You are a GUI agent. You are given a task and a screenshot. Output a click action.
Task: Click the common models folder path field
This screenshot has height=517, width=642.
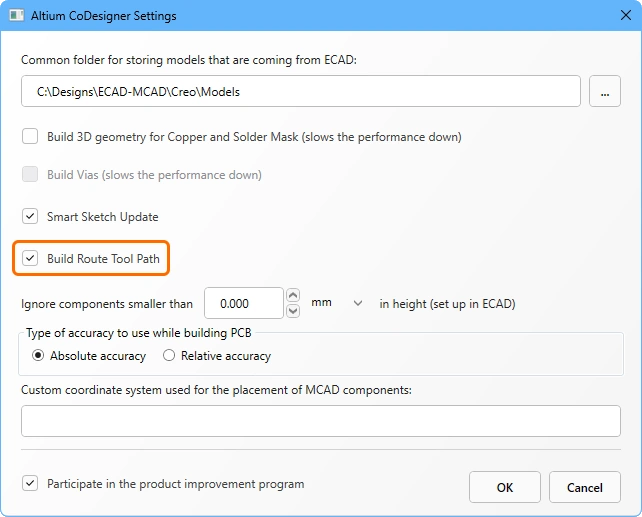[x=300, y=91]
